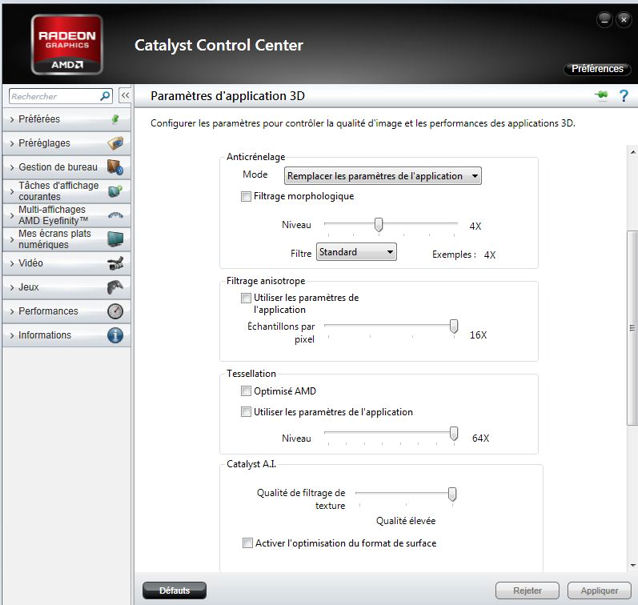The height and width of the screenshot is (605, 638).
Task: Click the AMD Eyefinity multi-display icon
Action: pyautogui.click(x=116, y=215)
